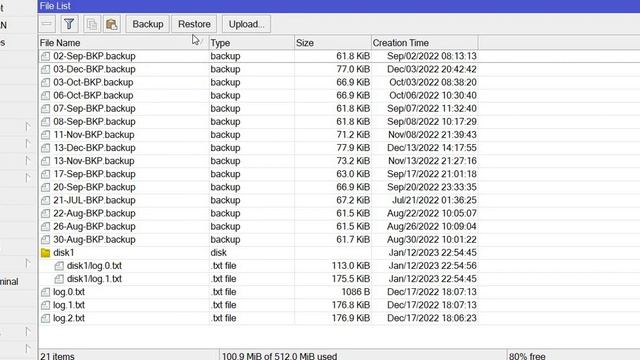Select file icon of 13-Nov-BKP.backup
Screen dimensions: 640x360
(46, 161)
